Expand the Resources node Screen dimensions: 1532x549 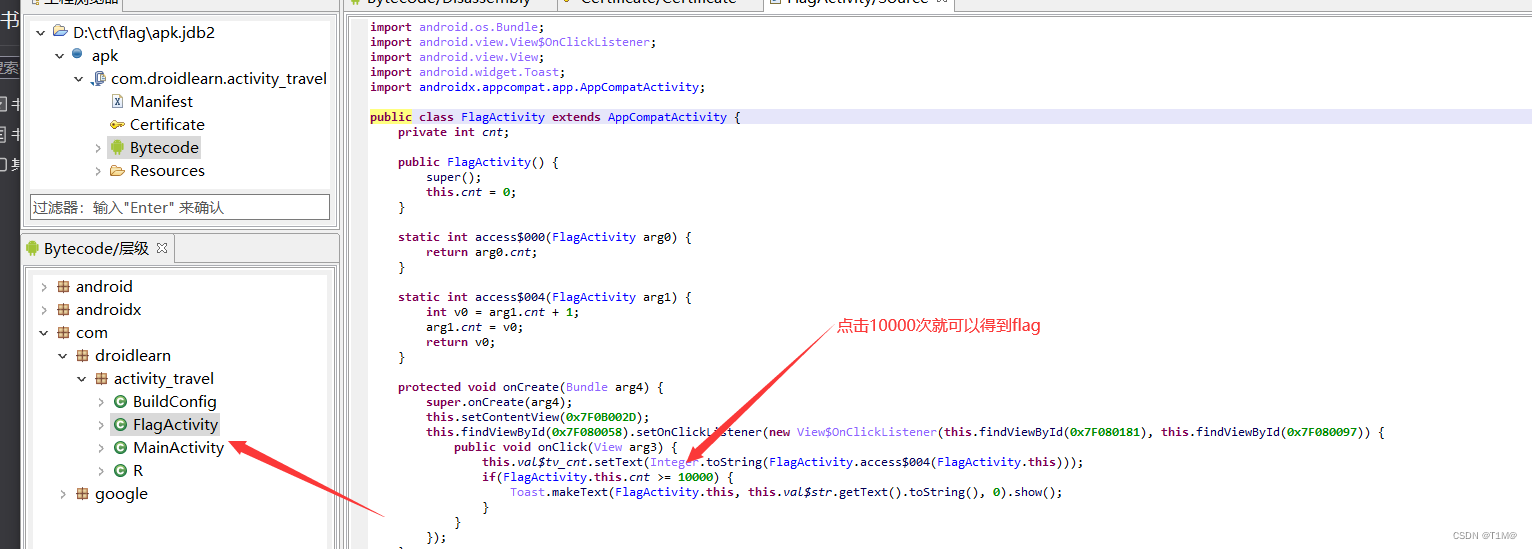pyautogui.click(x=98, y=170)
